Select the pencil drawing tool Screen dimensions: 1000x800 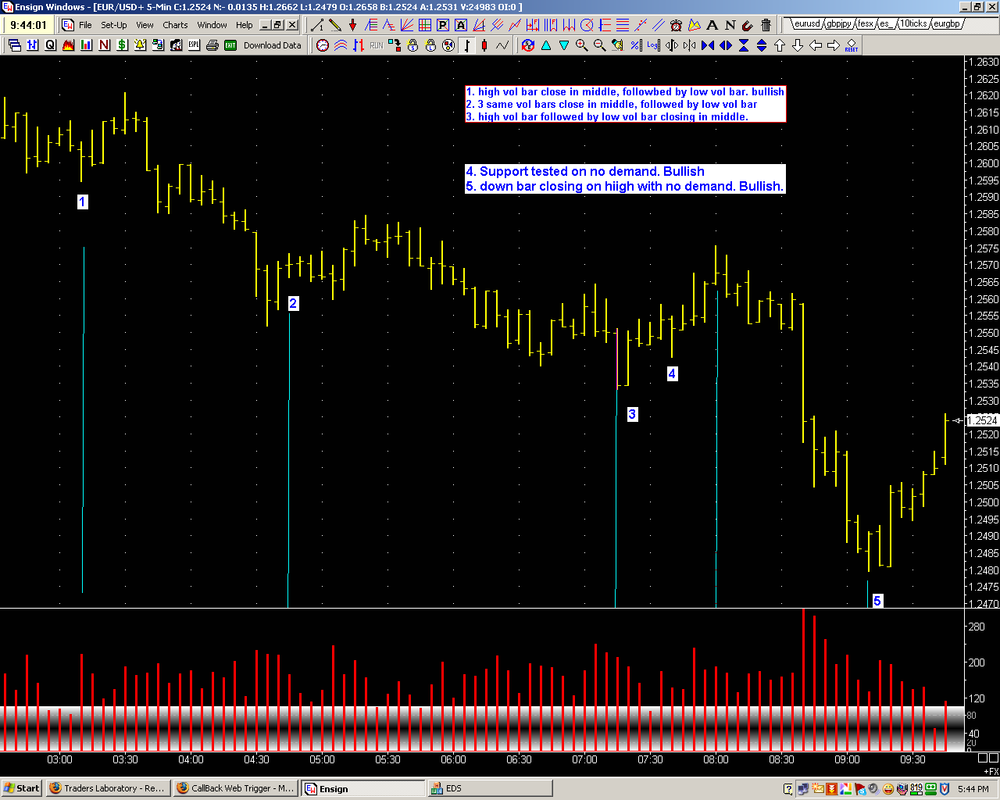coord(335,26)
